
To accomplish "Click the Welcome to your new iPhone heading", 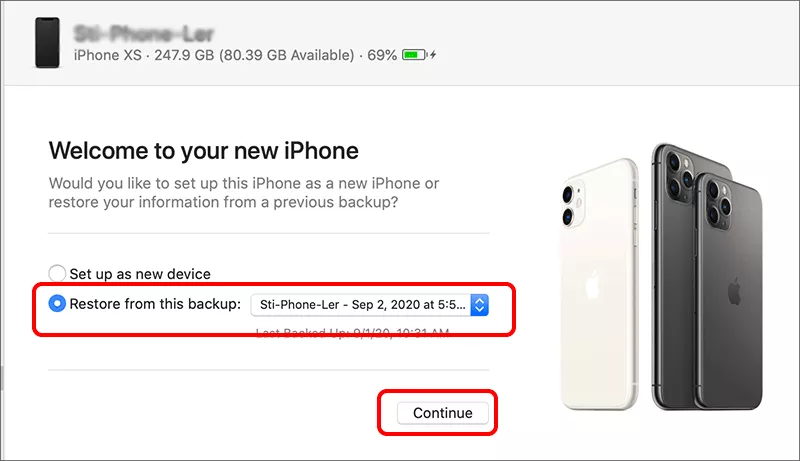I will [204, 151].
